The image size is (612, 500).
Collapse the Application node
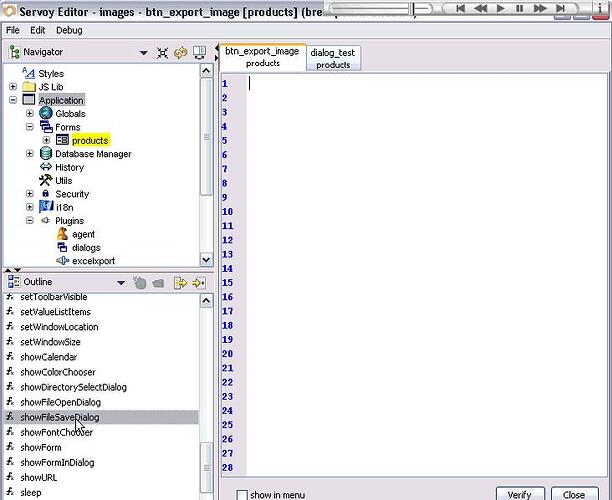(13, 100)
